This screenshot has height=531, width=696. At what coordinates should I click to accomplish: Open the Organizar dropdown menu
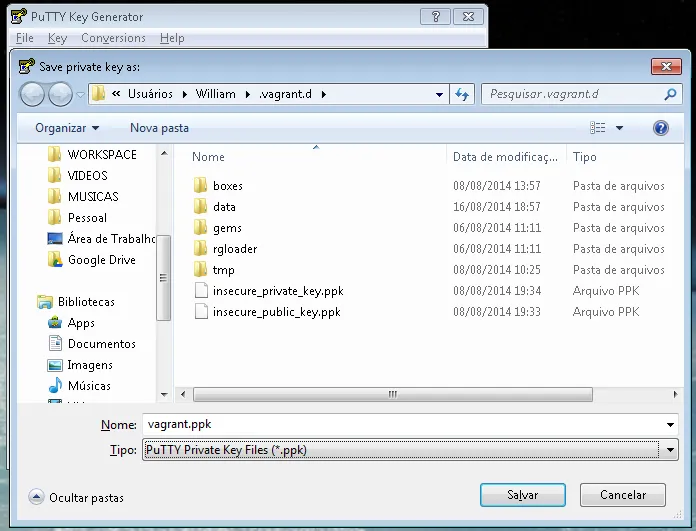tap(67, 128)
